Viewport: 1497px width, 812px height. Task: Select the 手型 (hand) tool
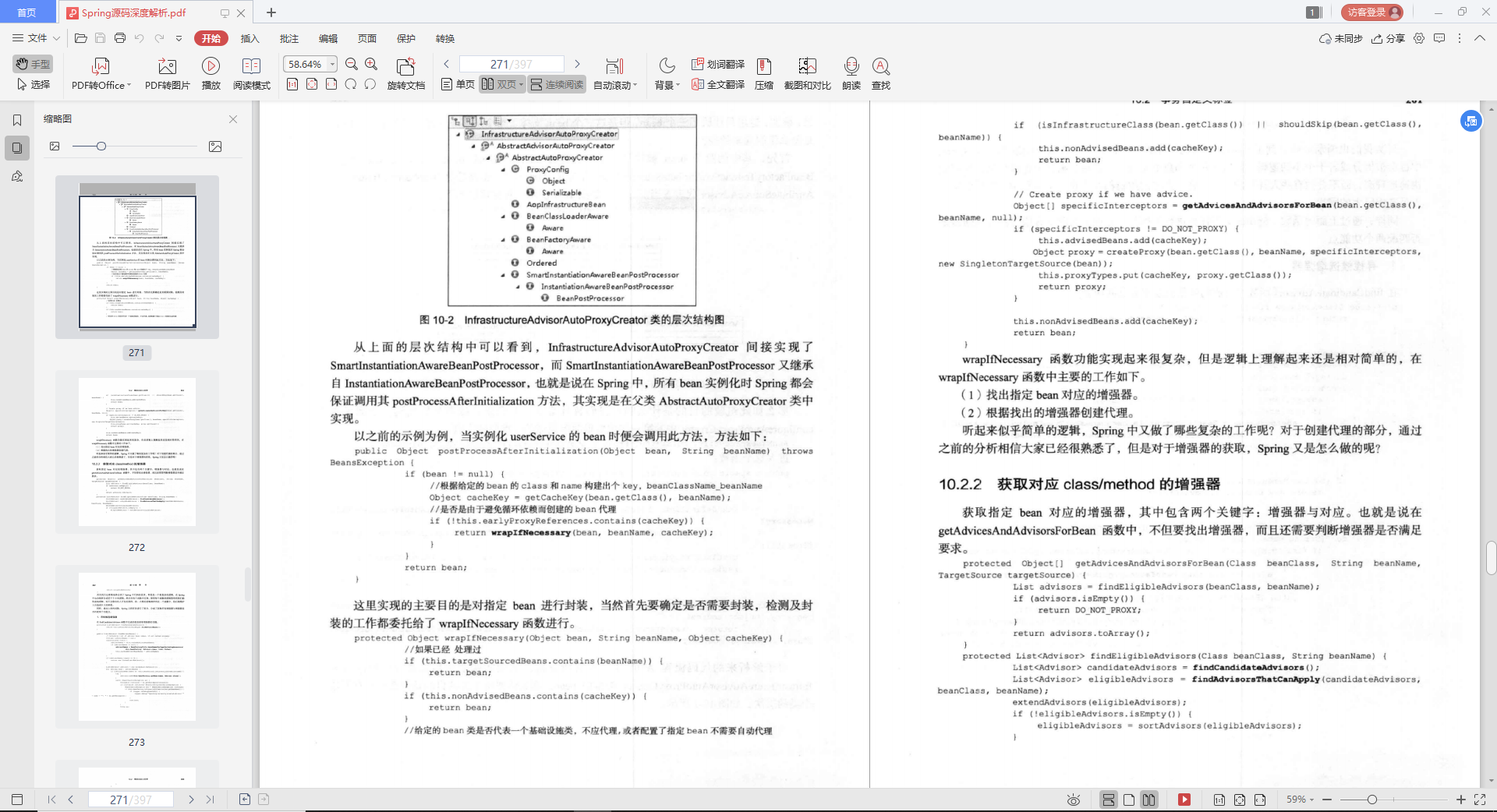tap(32, 65)
